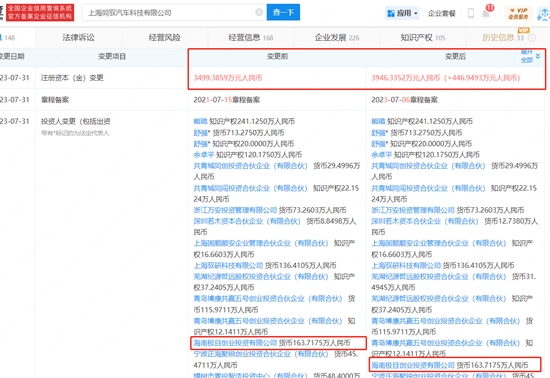Expand all rows via 展开全部

pyautogui.click(x=527, y=56)
